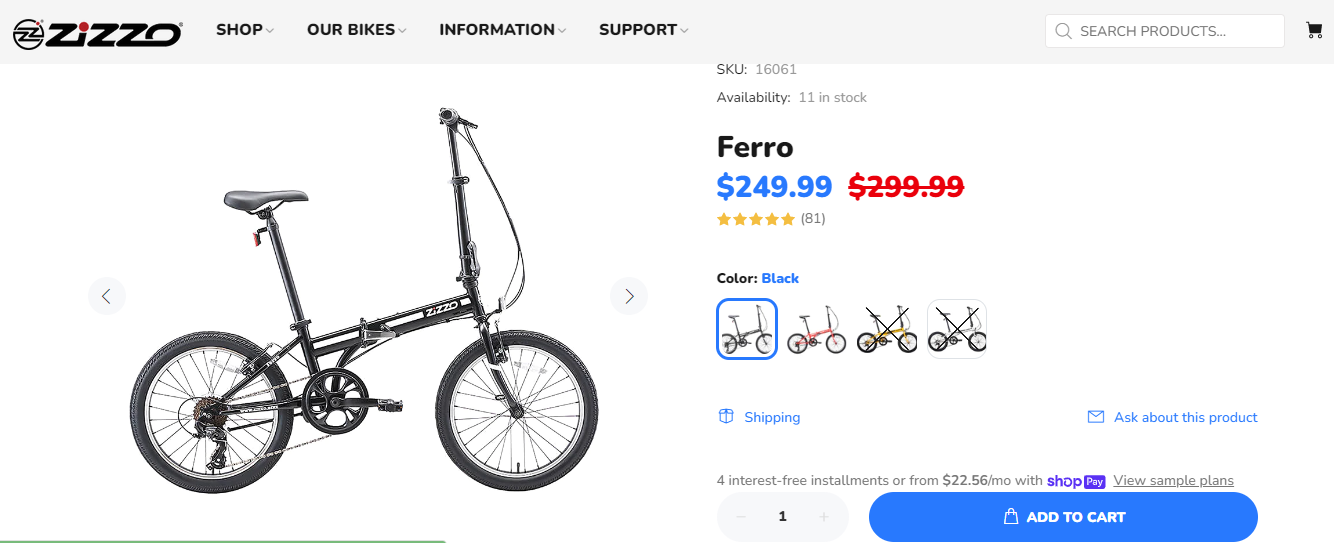Click the envelope icon for product inquiry
The height and width of the screenshot is (543, 1334).
pos(1096,417)
